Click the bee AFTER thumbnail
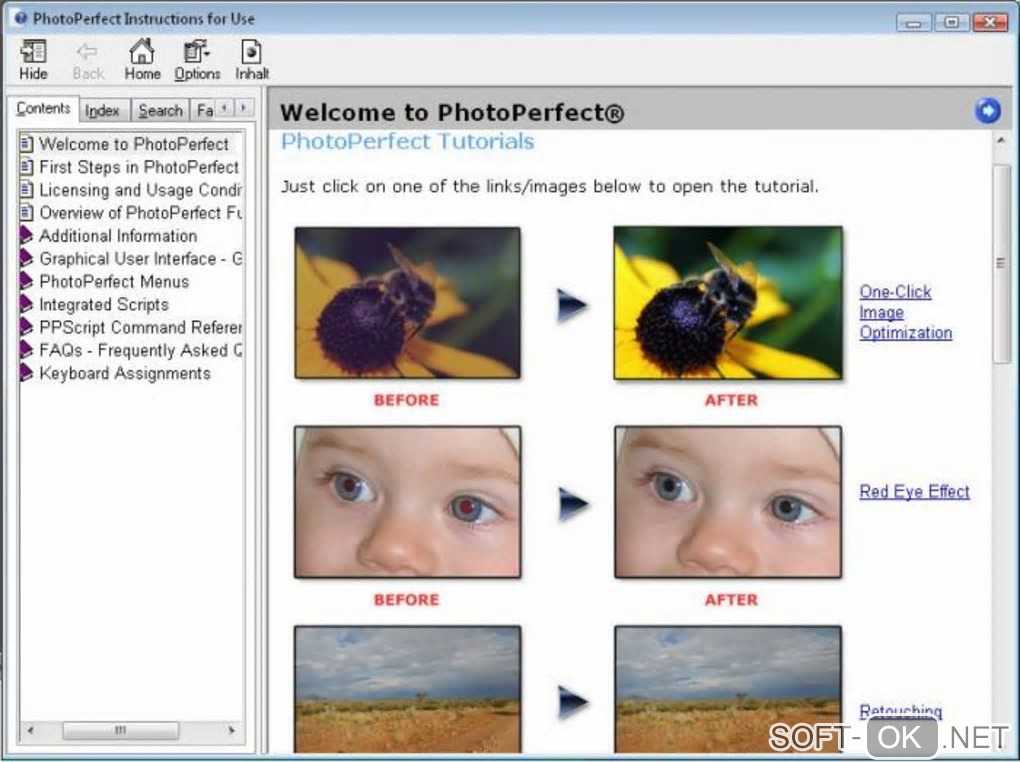The image size is (1020, 762). click(x=728, y=303)
